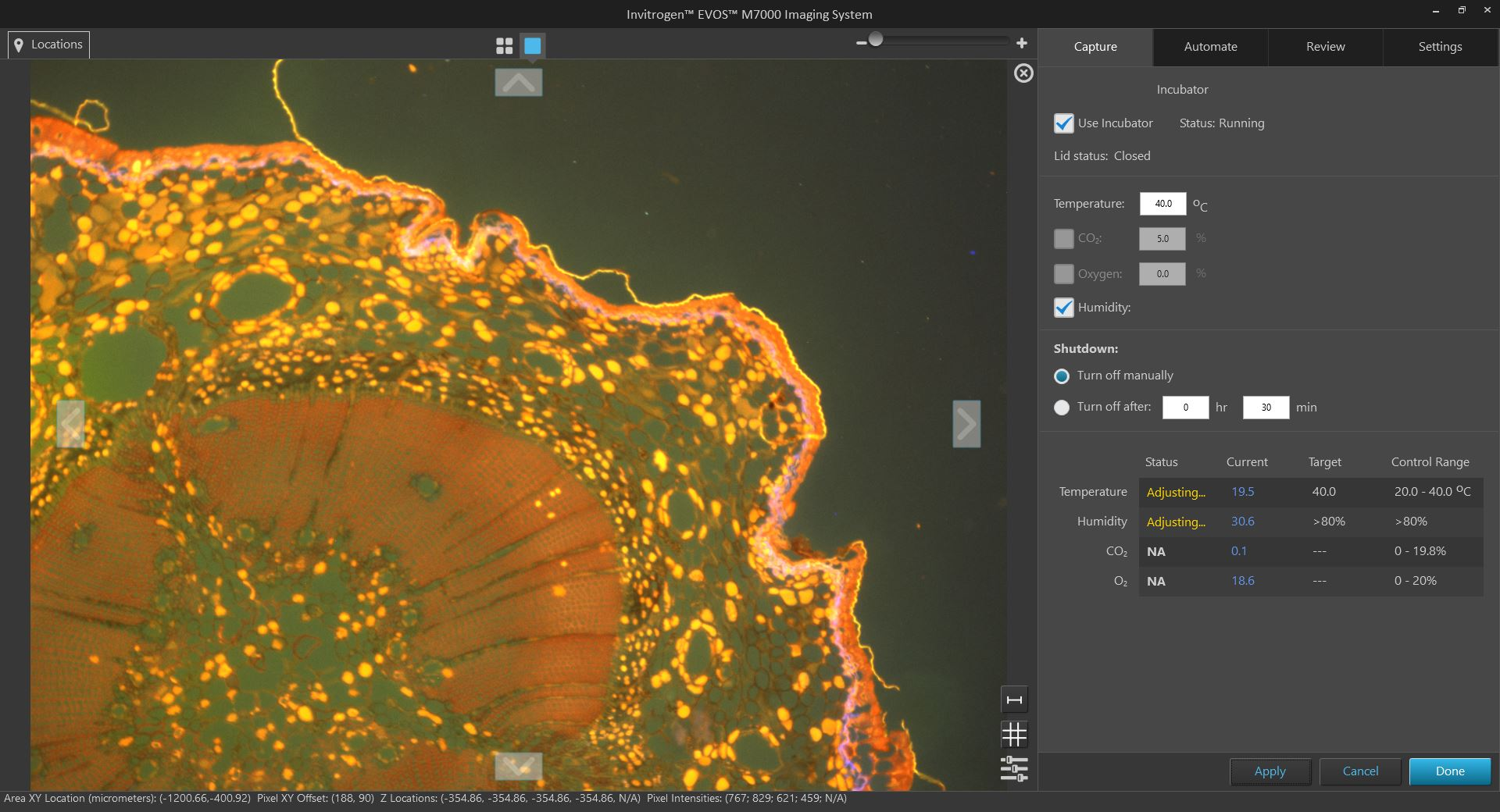
Task: Click the zoom in plus icon
Action: coord(1021,43)
